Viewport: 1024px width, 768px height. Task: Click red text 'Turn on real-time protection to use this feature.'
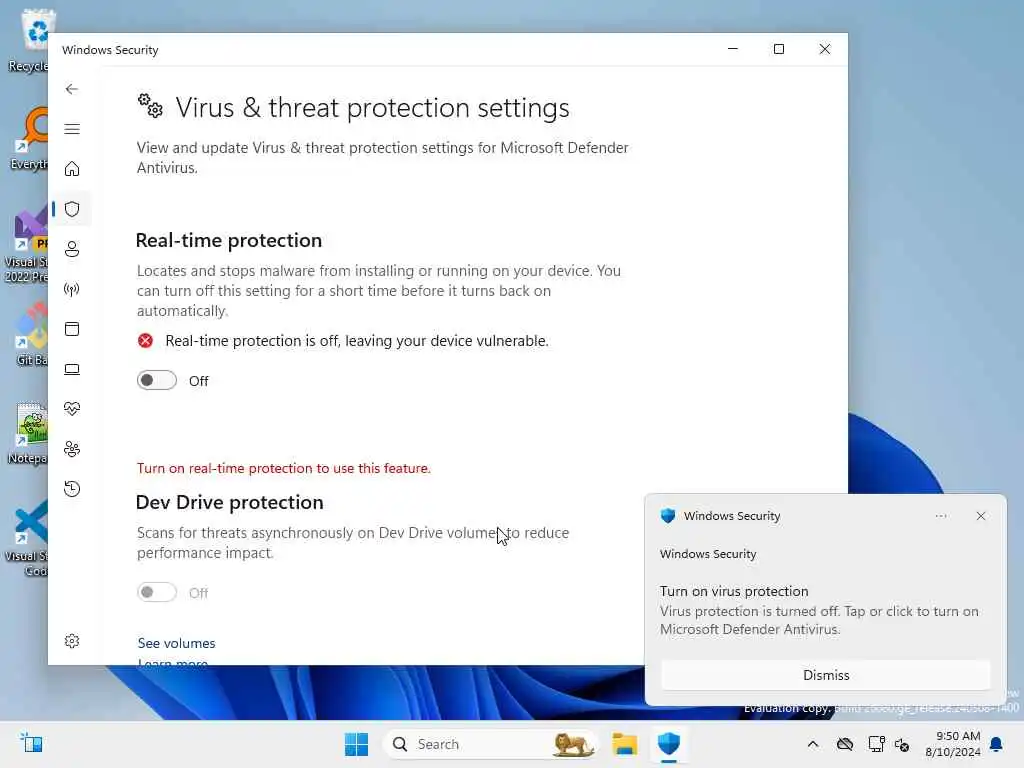(284, 468)
